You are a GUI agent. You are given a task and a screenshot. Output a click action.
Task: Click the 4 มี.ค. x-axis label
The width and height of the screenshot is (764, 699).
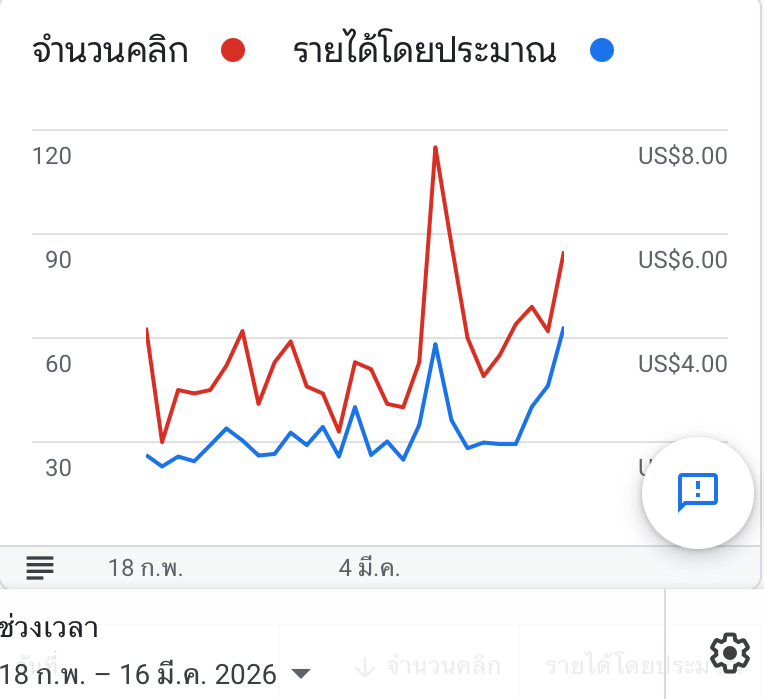[x=369, y=568]
